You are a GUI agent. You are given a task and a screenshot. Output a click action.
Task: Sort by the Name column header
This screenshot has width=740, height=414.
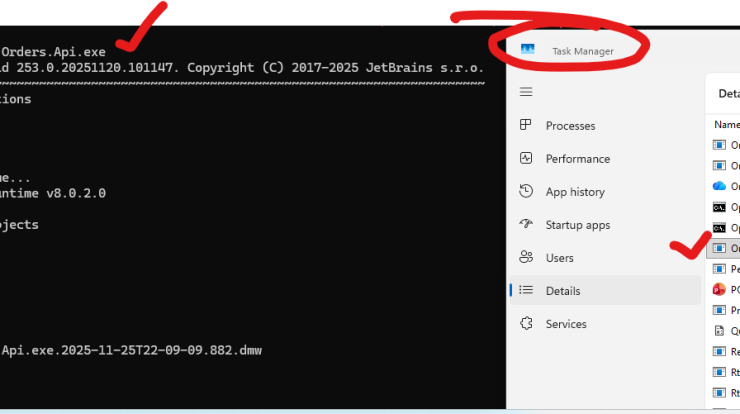tap(726, 125)
